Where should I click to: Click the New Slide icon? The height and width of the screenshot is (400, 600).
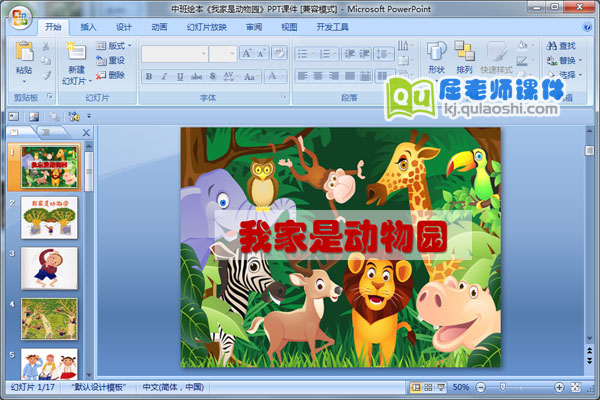76,52
